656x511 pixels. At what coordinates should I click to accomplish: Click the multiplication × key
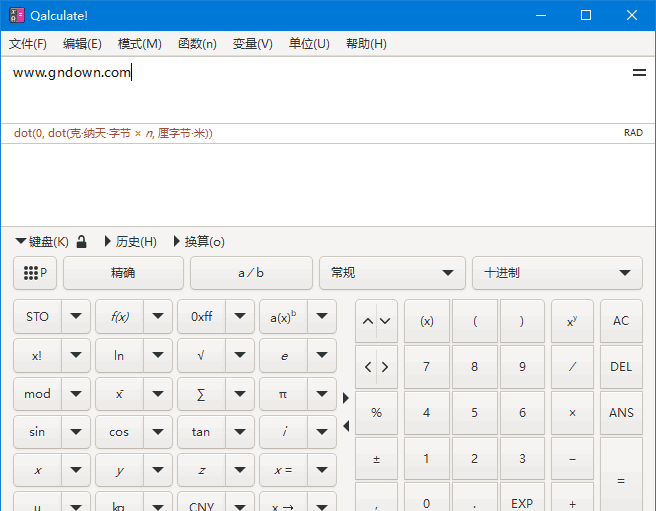(x=572, y=413)
